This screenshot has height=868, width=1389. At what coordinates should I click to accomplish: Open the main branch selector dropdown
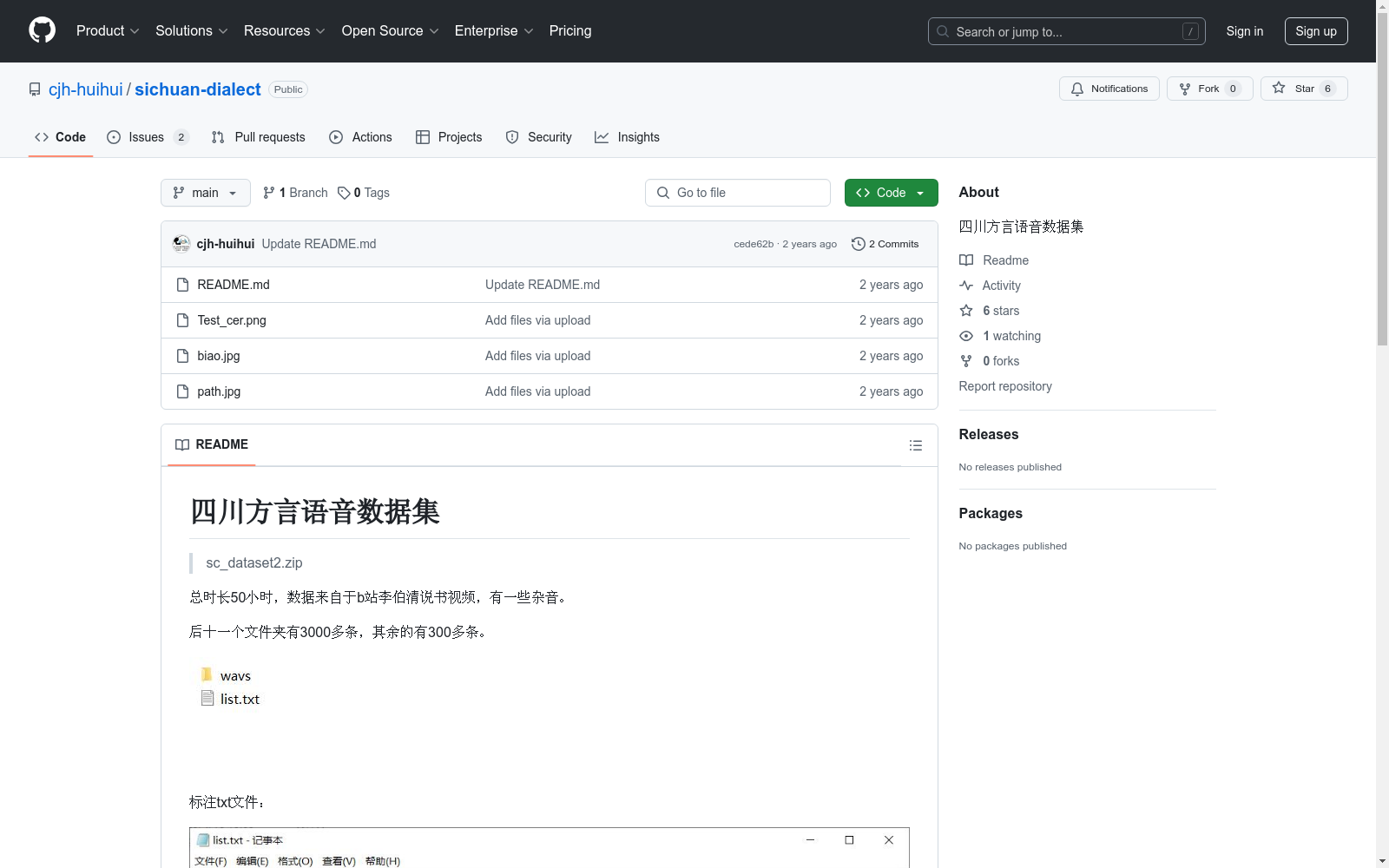tap(206, 193)
